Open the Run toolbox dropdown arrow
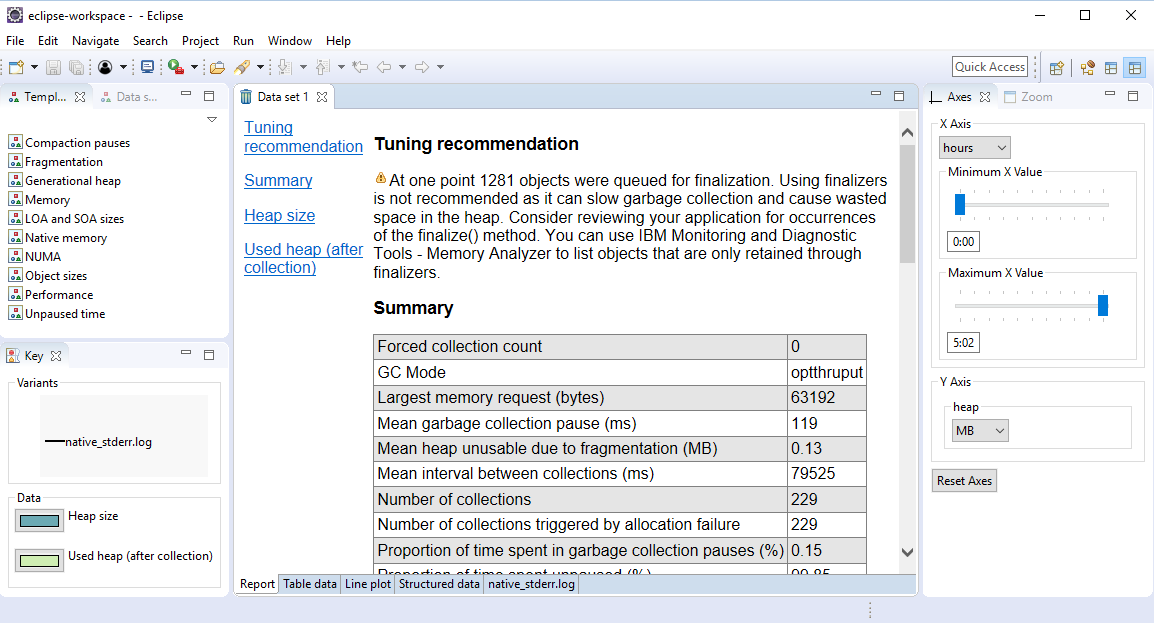Viewport: 1154px width, 623px height. click(x=194, y=68)
